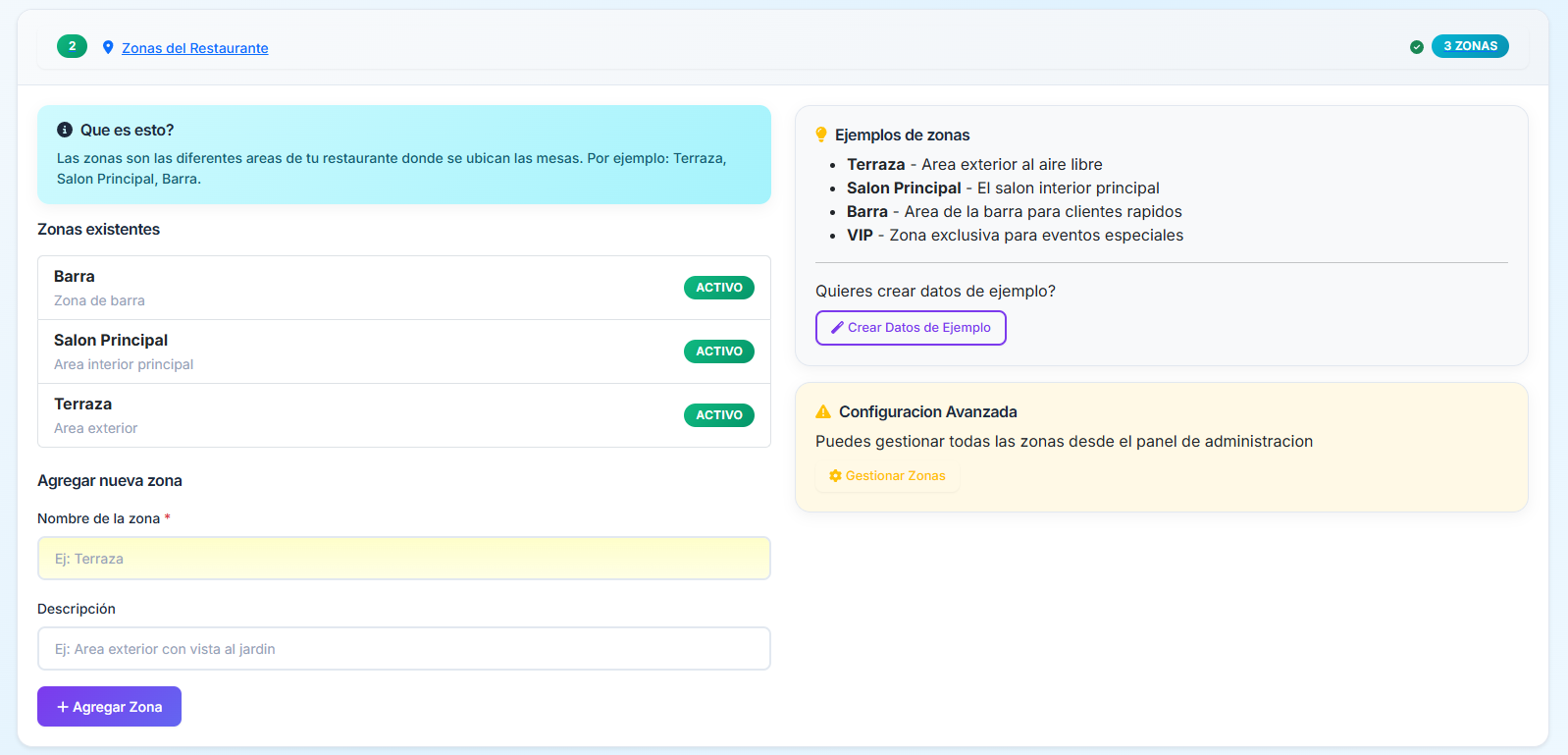Screen dimensions: 1568x755
Task: Click the green step 2 badge
Action: click(72, 46)
